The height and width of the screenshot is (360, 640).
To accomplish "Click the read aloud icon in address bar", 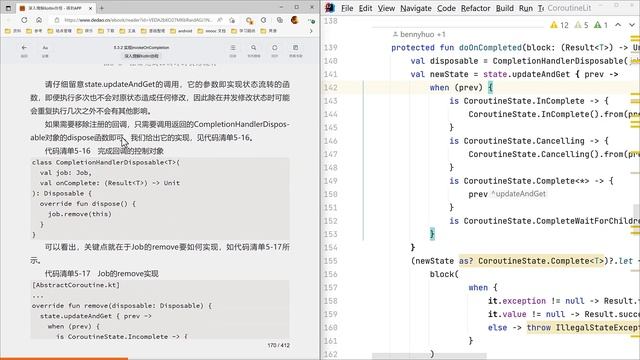I will click(220, 20).
